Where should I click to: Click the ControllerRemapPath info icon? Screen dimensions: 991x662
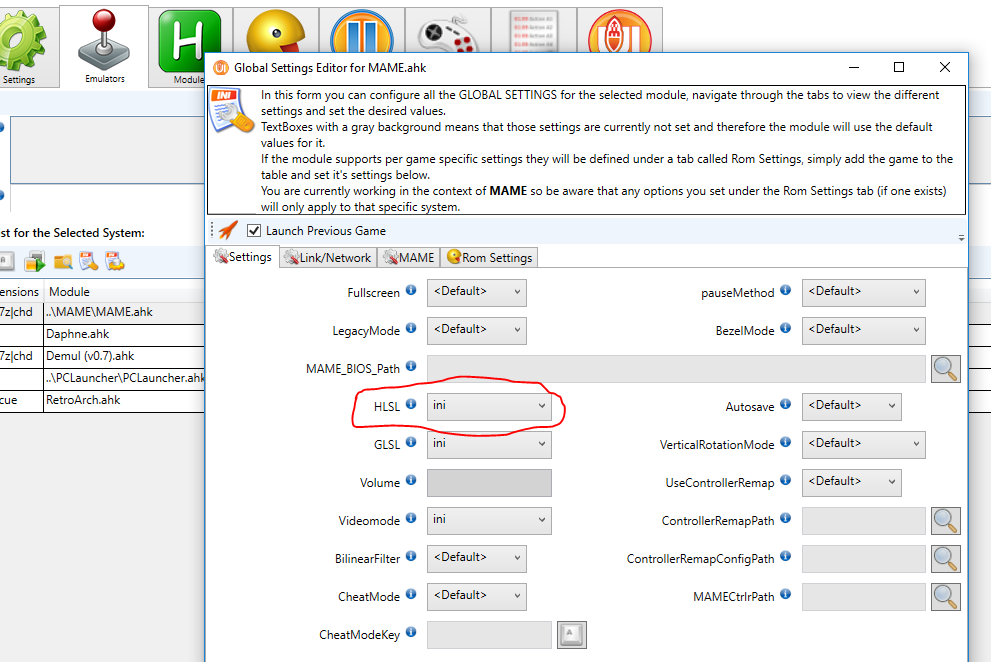(x=786, y=518)
